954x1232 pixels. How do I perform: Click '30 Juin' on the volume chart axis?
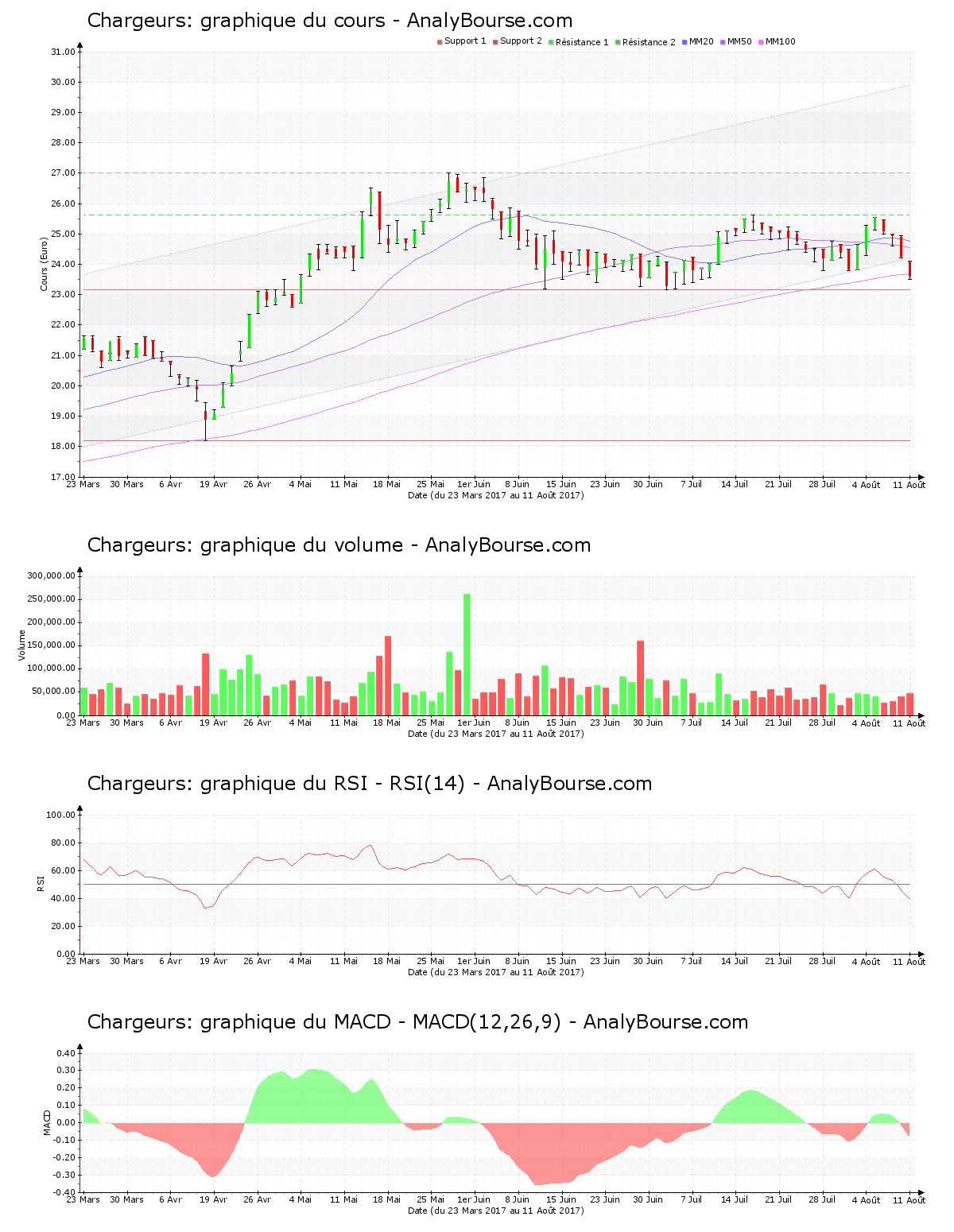[648, 723]
